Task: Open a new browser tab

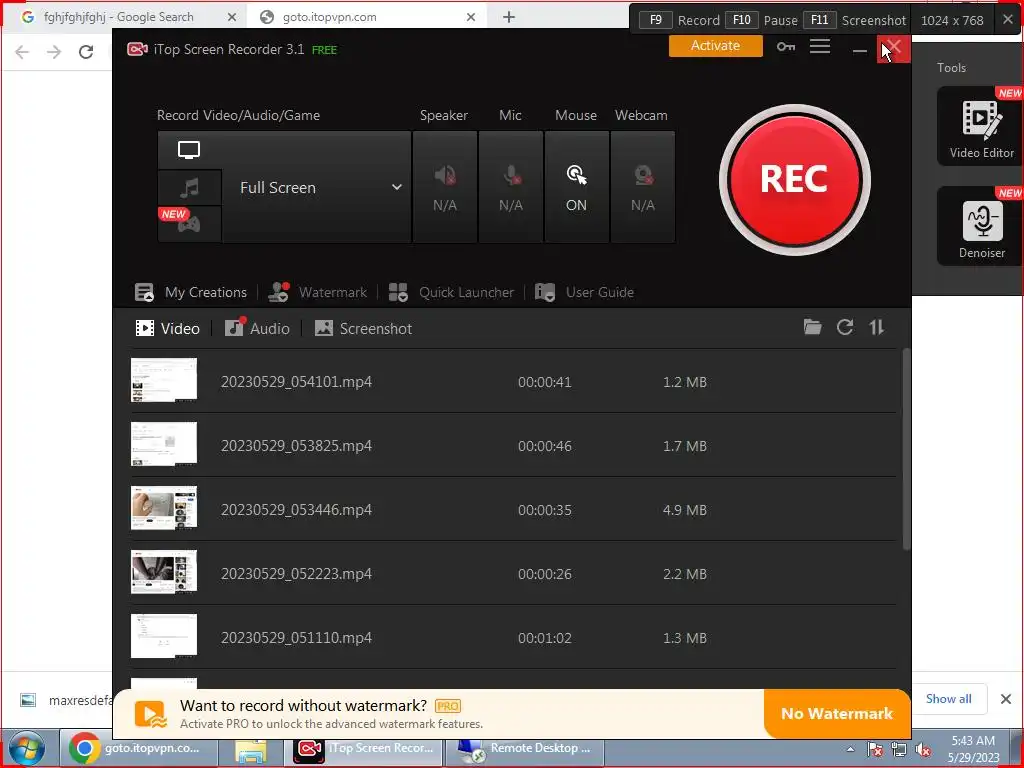Action: coord(509,17)
